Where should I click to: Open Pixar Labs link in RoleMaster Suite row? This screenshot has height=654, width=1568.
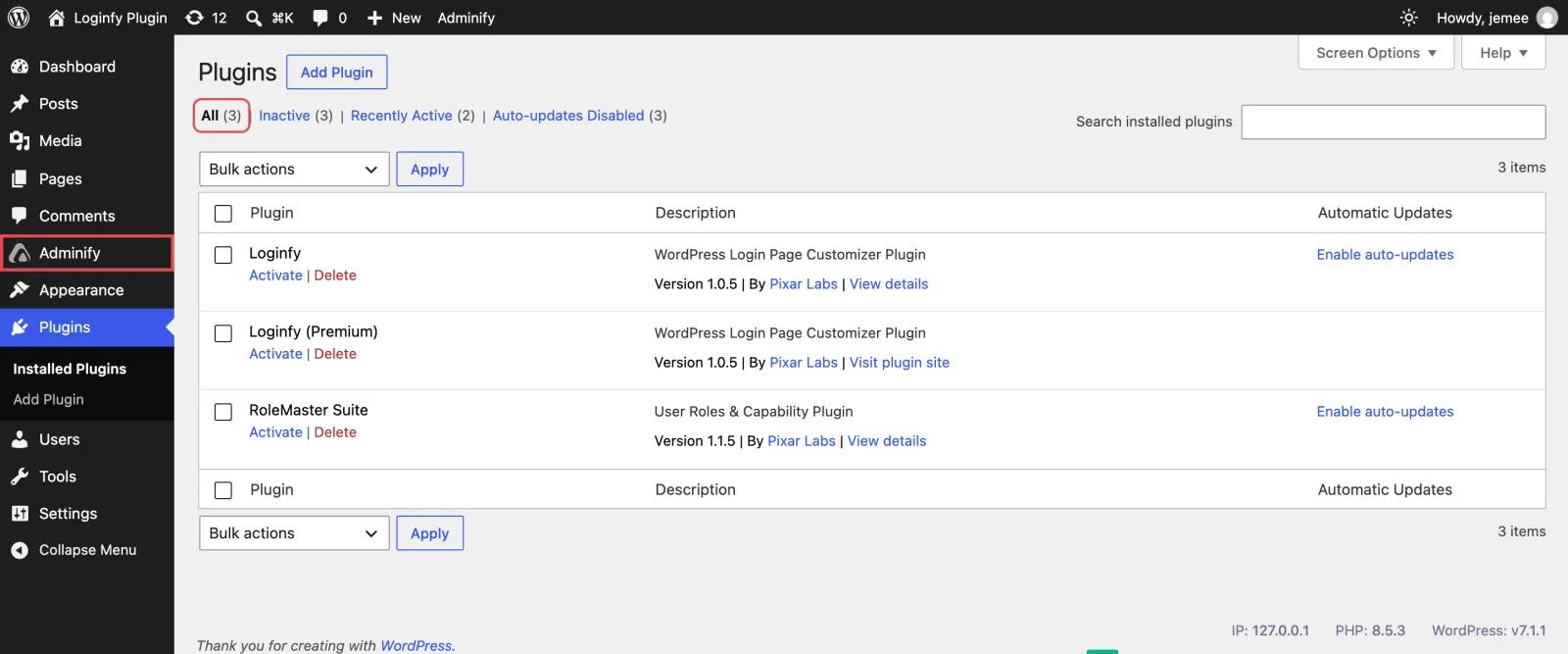coord(802,441)
